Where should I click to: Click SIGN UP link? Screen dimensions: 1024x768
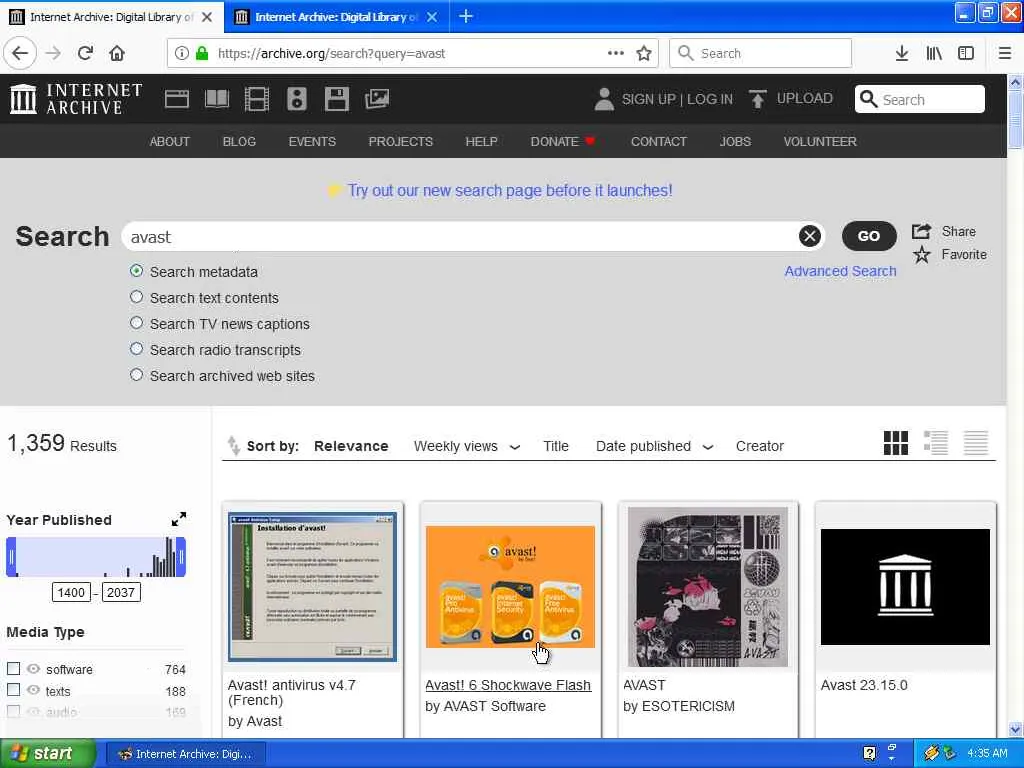(x=648, y=99)
